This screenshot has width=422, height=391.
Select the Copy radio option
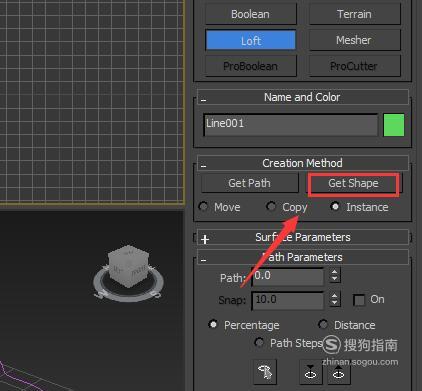point(271,206)
